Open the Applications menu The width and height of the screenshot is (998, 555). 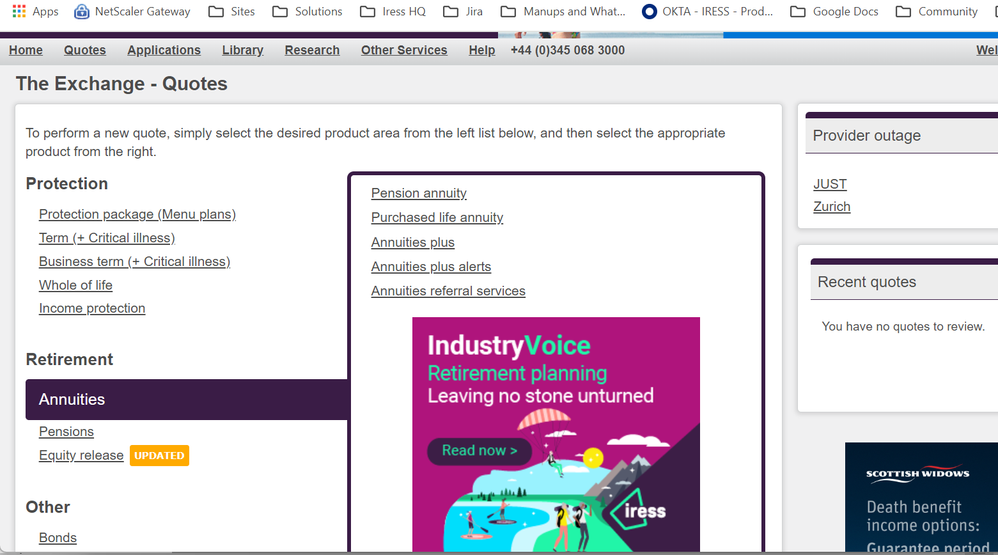164,50
